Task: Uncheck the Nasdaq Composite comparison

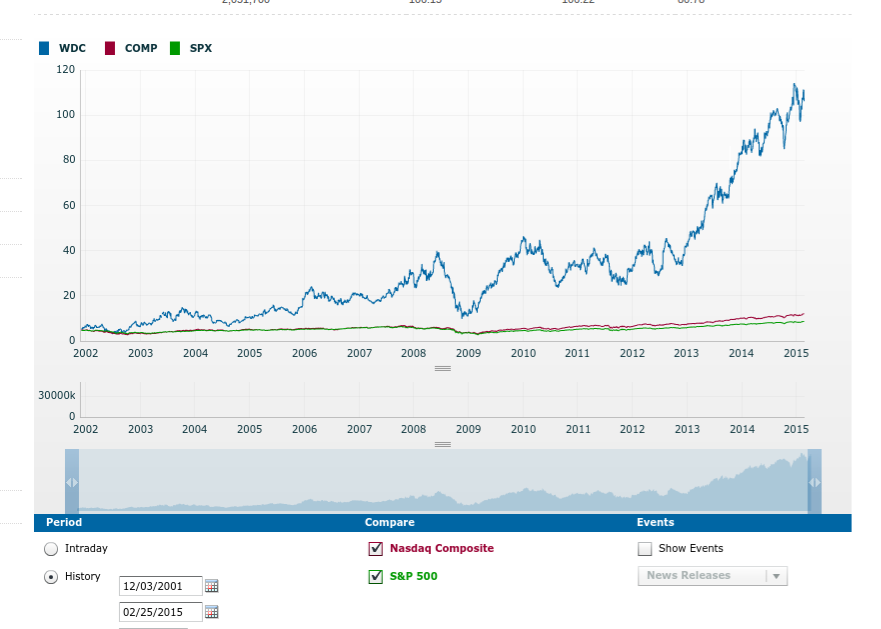Action: pyautogui.click(x=376, y=549)
